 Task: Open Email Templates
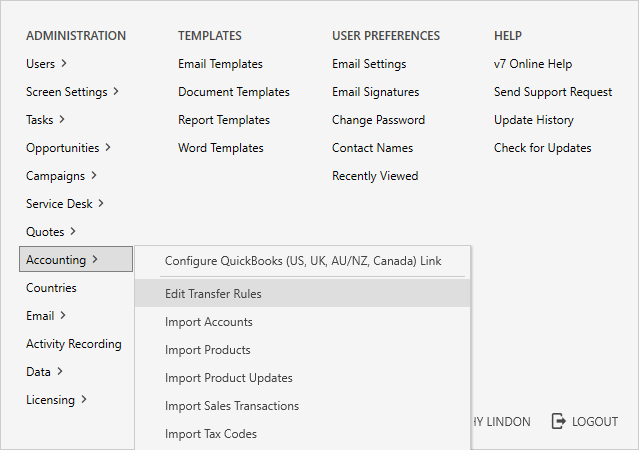click(220, 64)
